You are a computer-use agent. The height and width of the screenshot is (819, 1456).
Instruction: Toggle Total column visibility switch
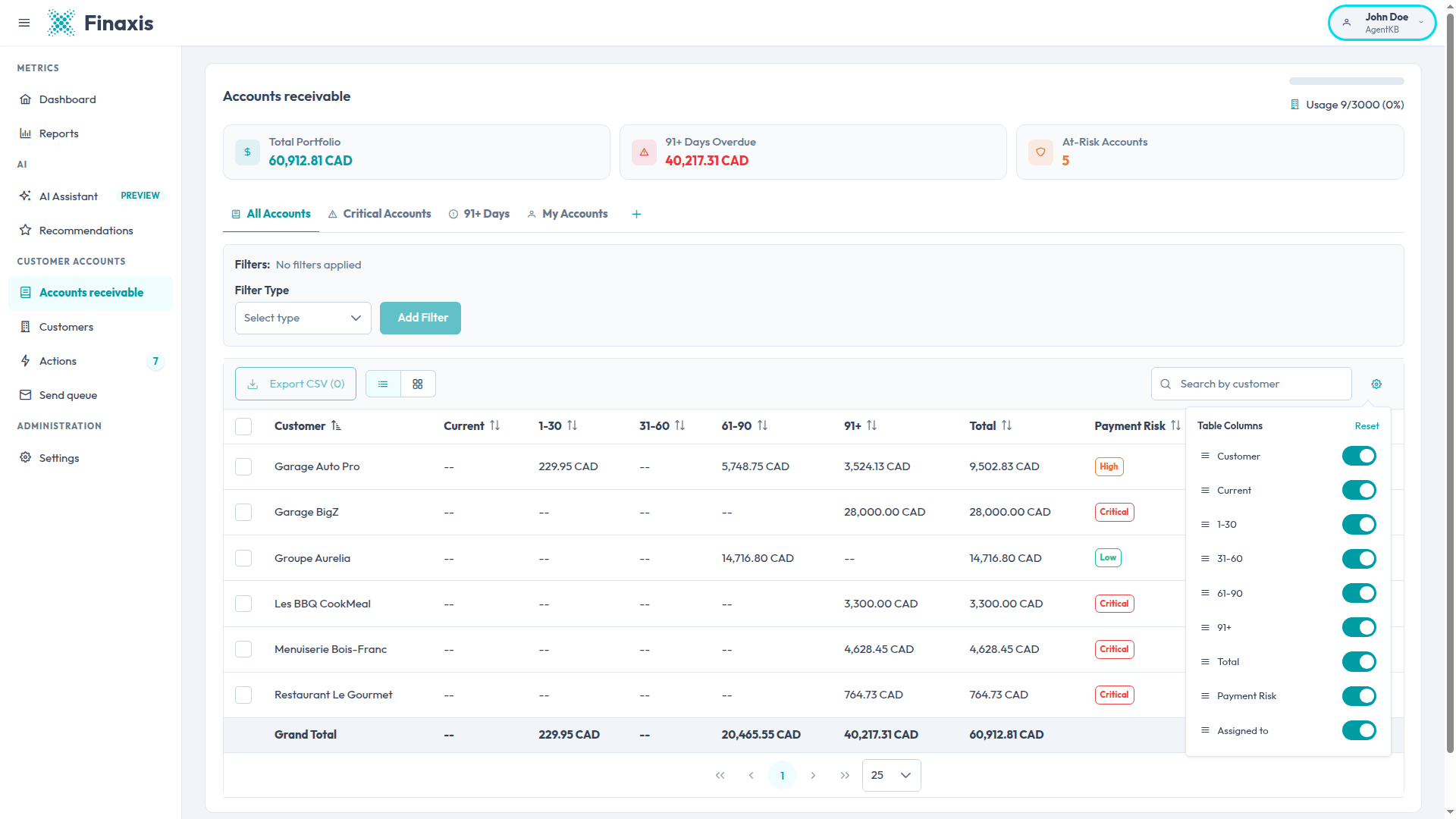1359,662
